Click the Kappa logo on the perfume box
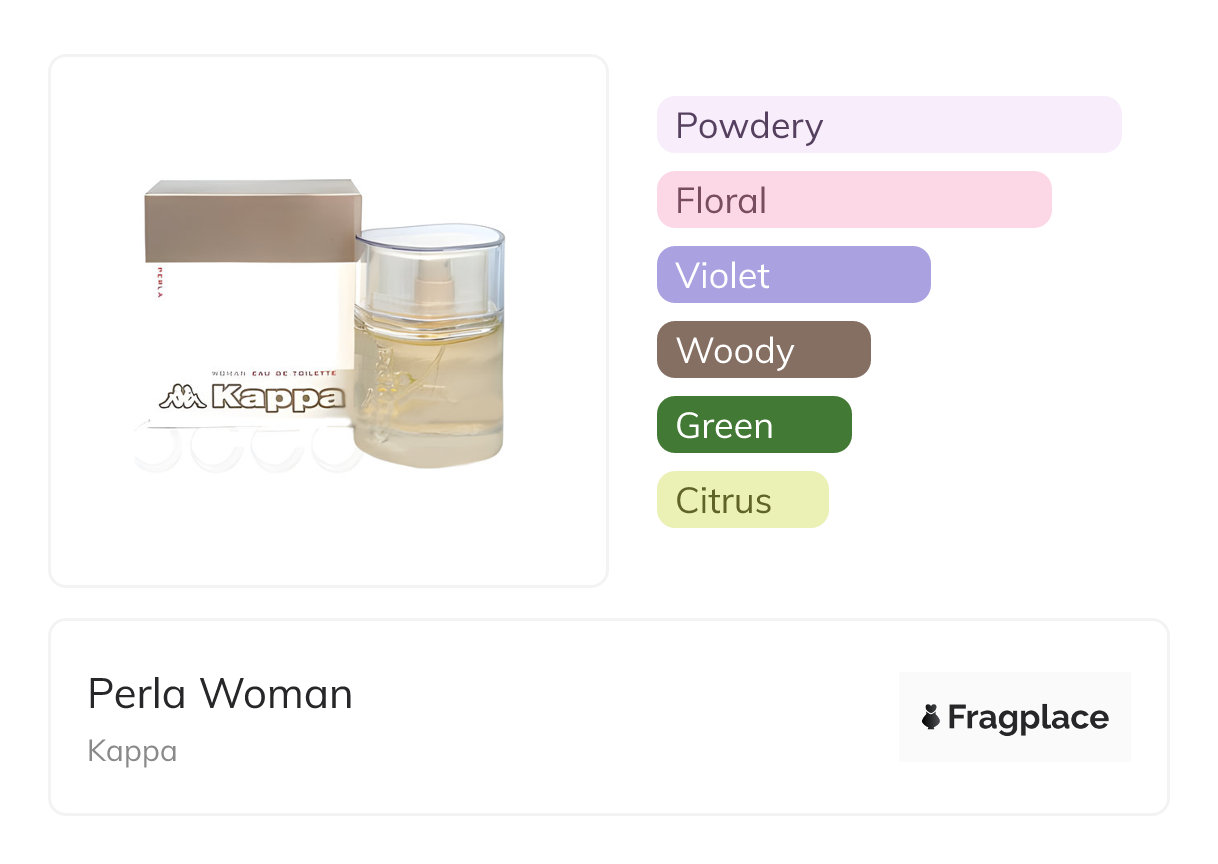This screenshot has width=1218, height=864. (x=277, y=397)
